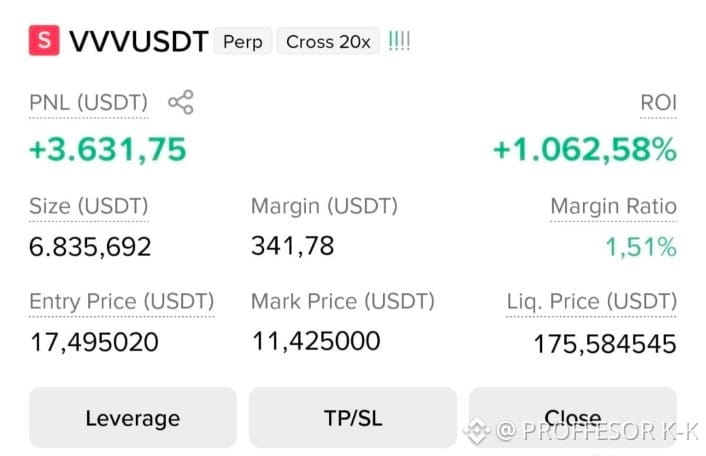
Task: Tap the red S short-position badge
Action: tap(44, 41)
